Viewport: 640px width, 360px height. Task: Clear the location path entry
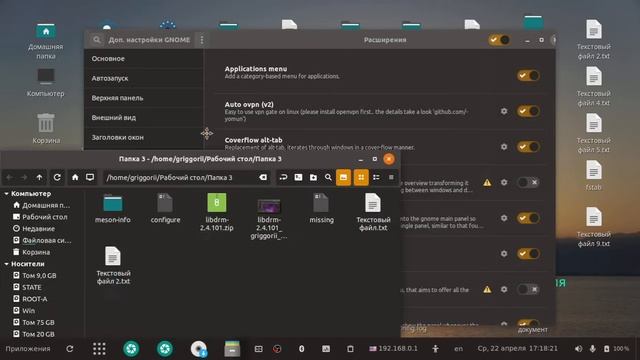(x=263, y=177)
